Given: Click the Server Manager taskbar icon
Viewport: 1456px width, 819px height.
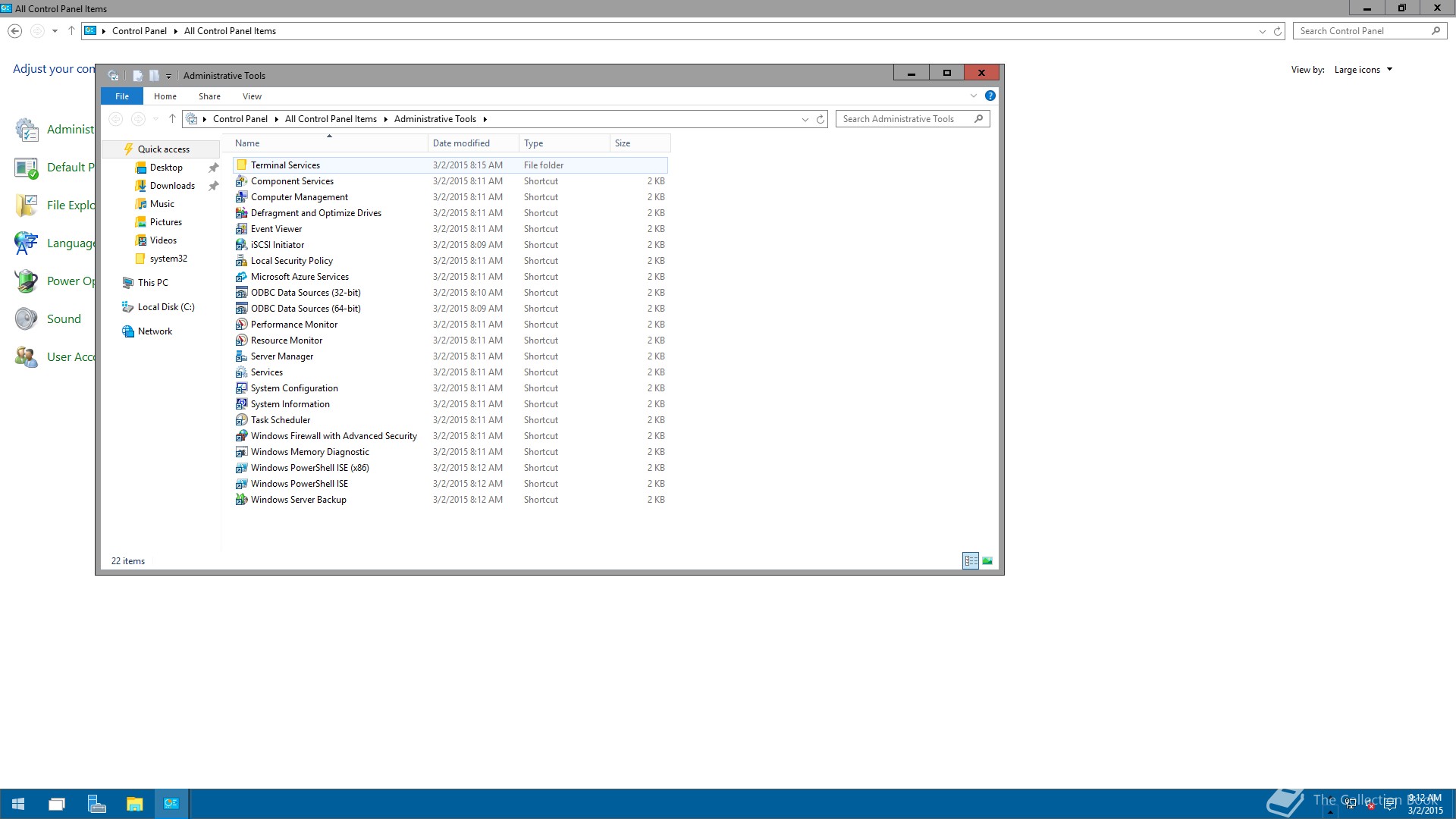Looking at the screenshot, I should pyautogui.click(x=96, y=804).
